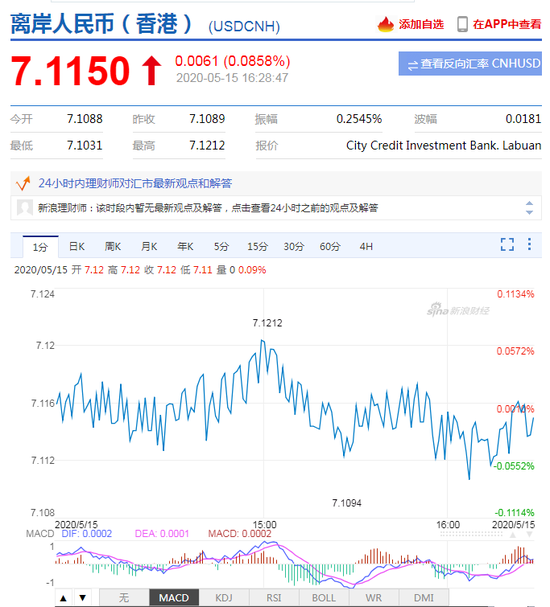Click the current price 7.1150

(70, 70)
